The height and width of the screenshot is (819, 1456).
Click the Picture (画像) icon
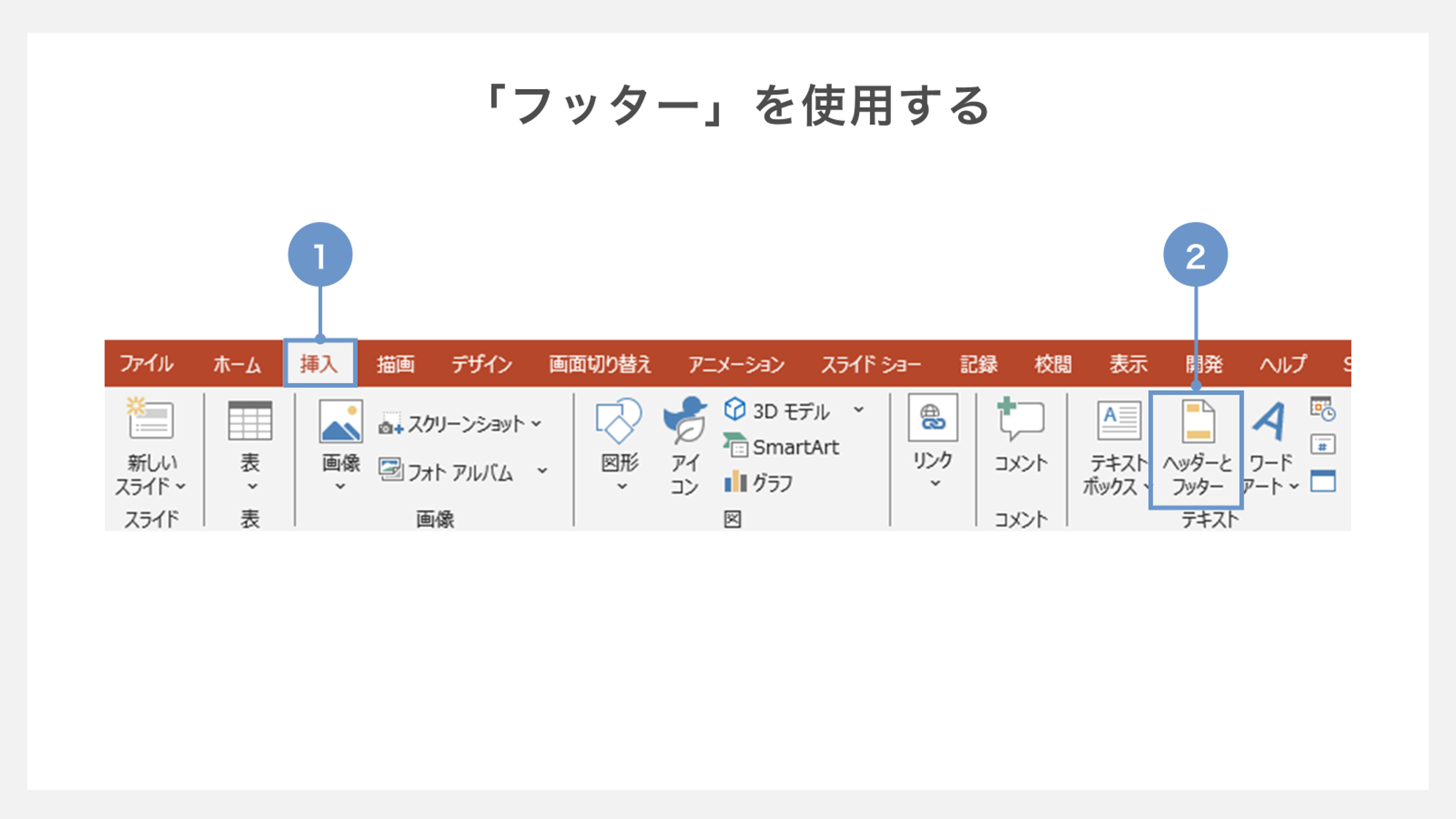[x=340, y=422]
